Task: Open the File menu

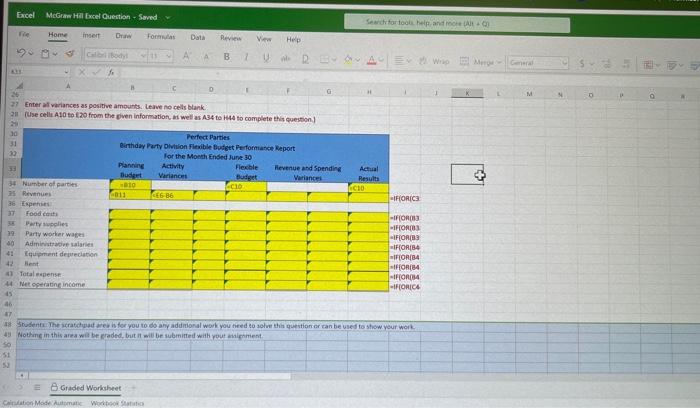Action: coord(24,34)
